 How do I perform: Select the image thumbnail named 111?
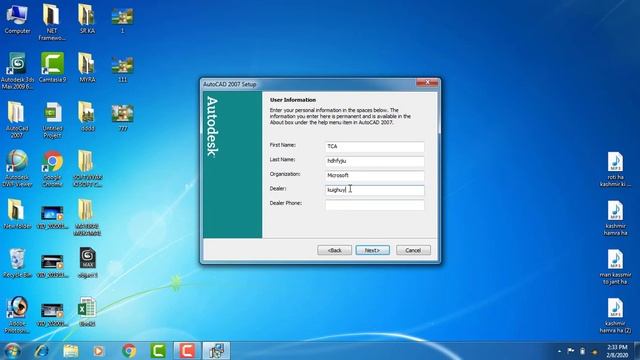coord(122,69)
